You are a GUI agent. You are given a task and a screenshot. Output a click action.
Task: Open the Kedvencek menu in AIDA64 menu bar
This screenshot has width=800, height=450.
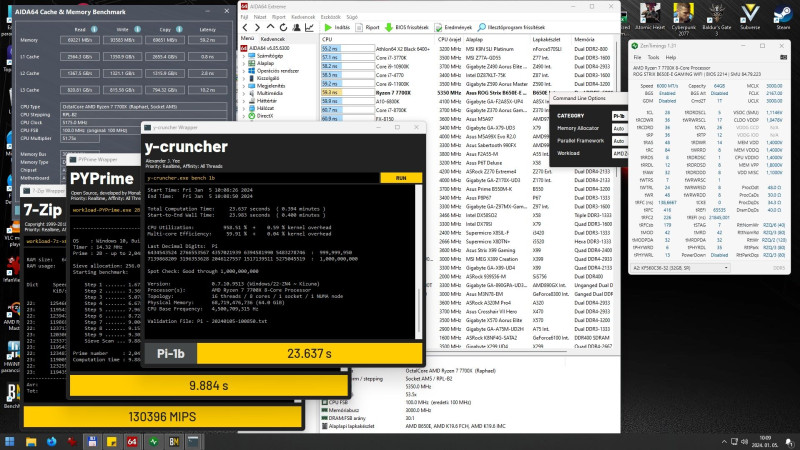tap(303, 17)
